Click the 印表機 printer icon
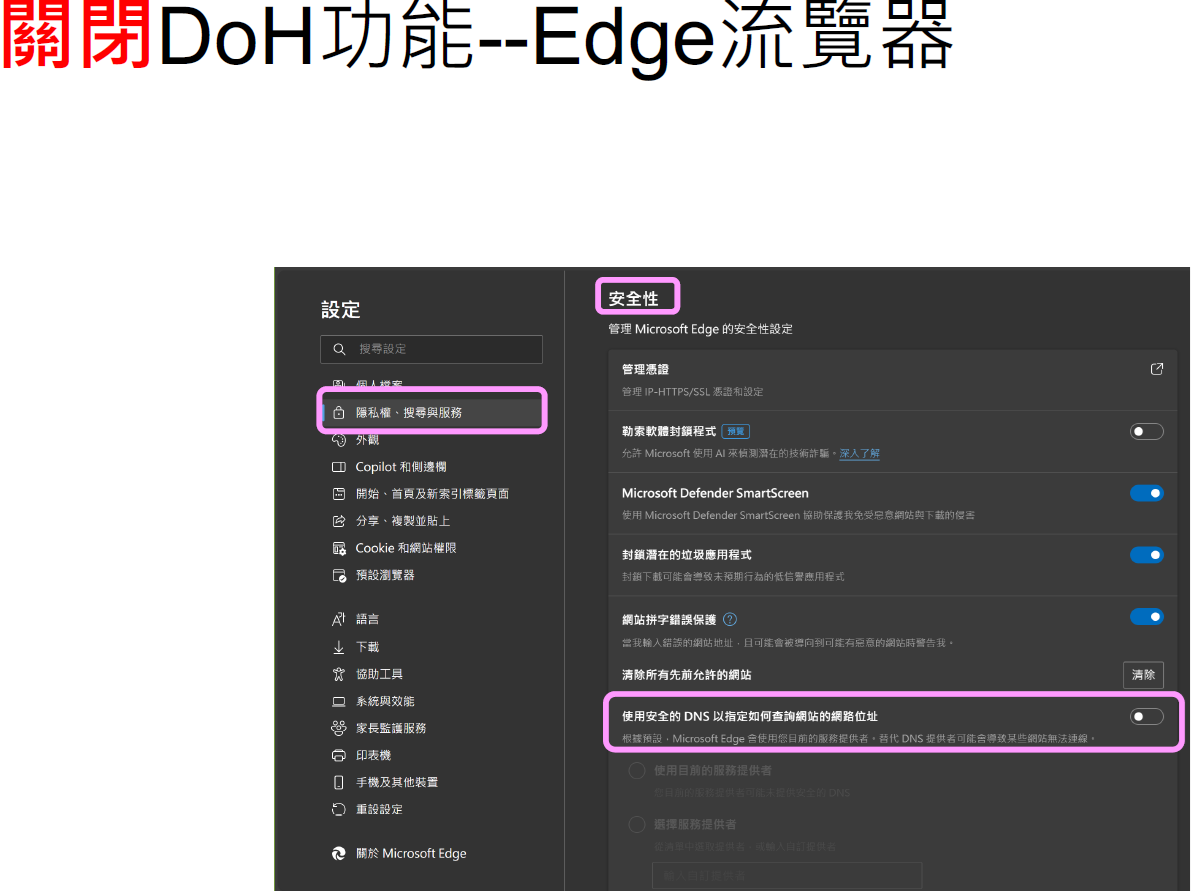 coord(338,755)
